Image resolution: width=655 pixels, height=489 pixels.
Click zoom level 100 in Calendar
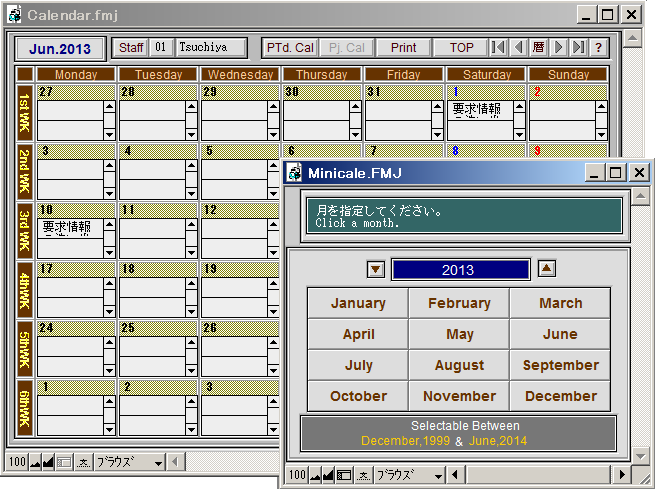pyautogui.click(x=18, y=462)
